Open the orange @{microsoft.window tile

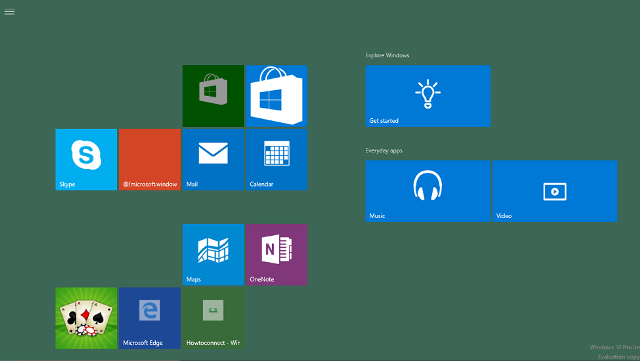coord(150,159)
